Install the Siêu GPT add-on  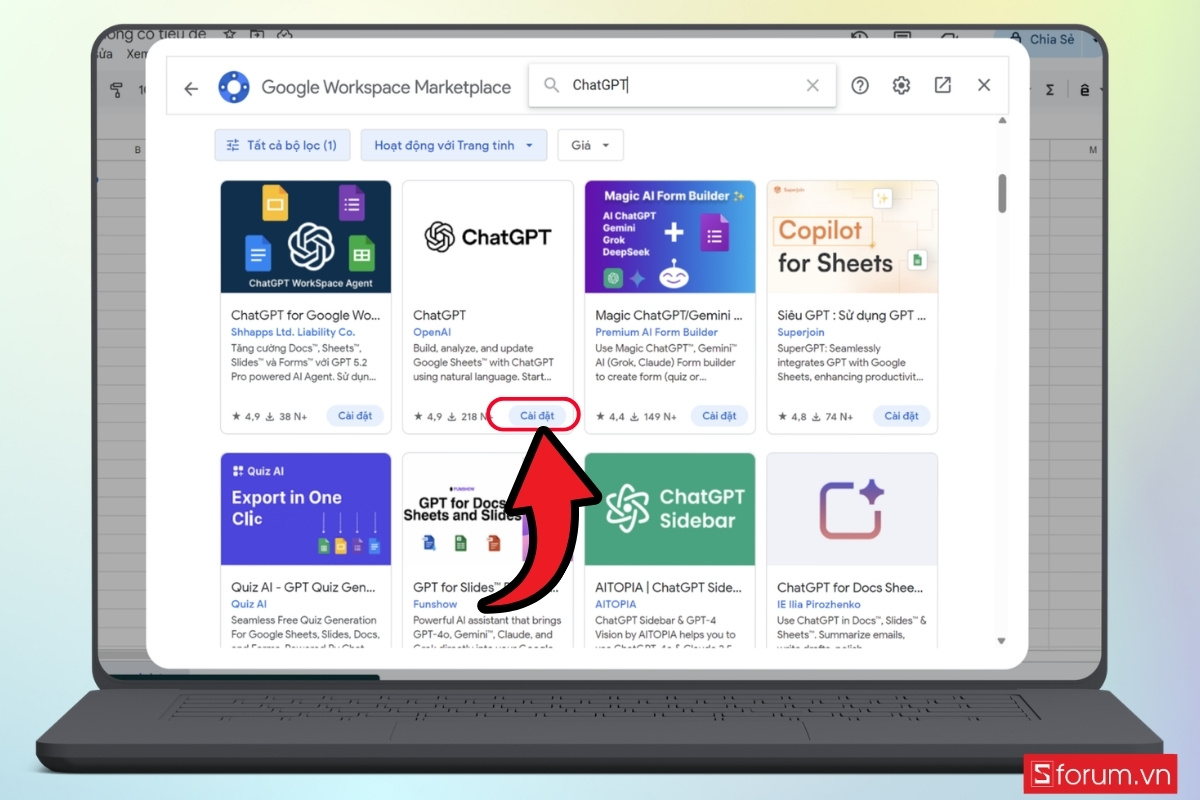[901, 416]
